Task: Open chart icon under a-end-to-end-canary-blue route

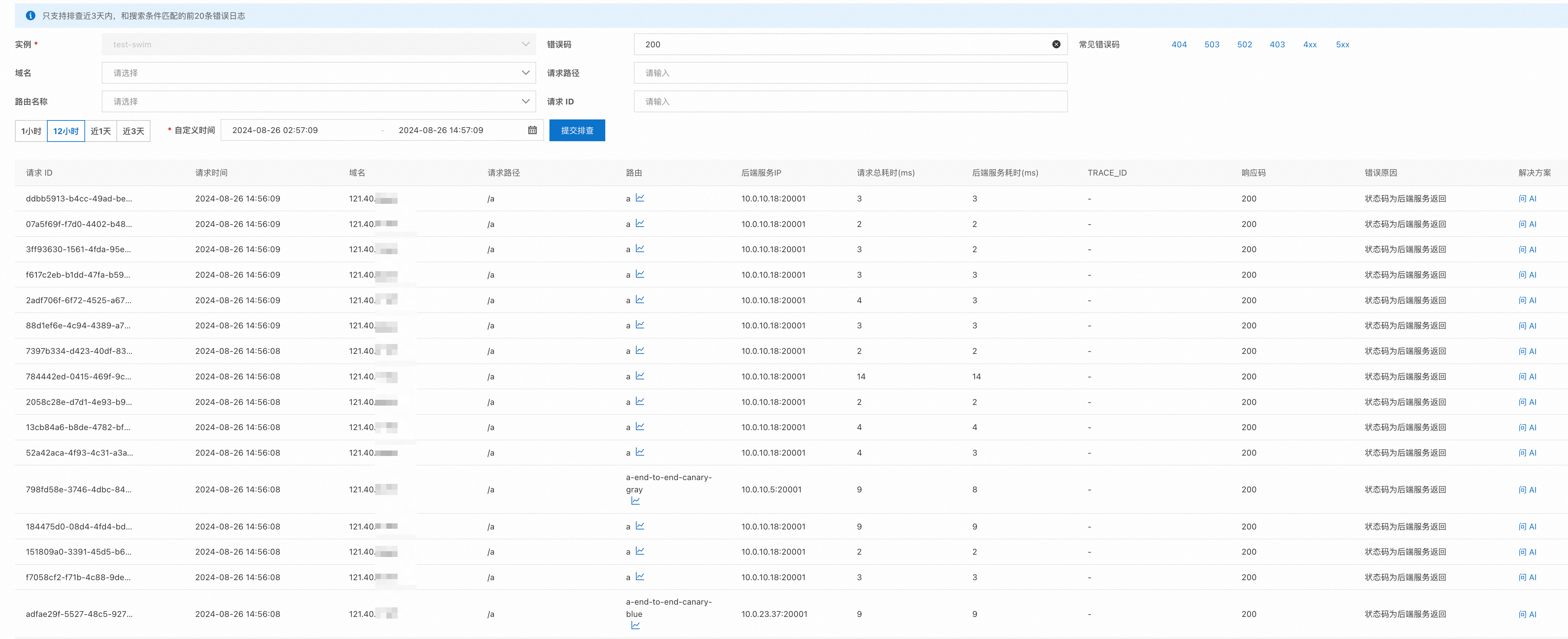Action: [x=636, y=626]
